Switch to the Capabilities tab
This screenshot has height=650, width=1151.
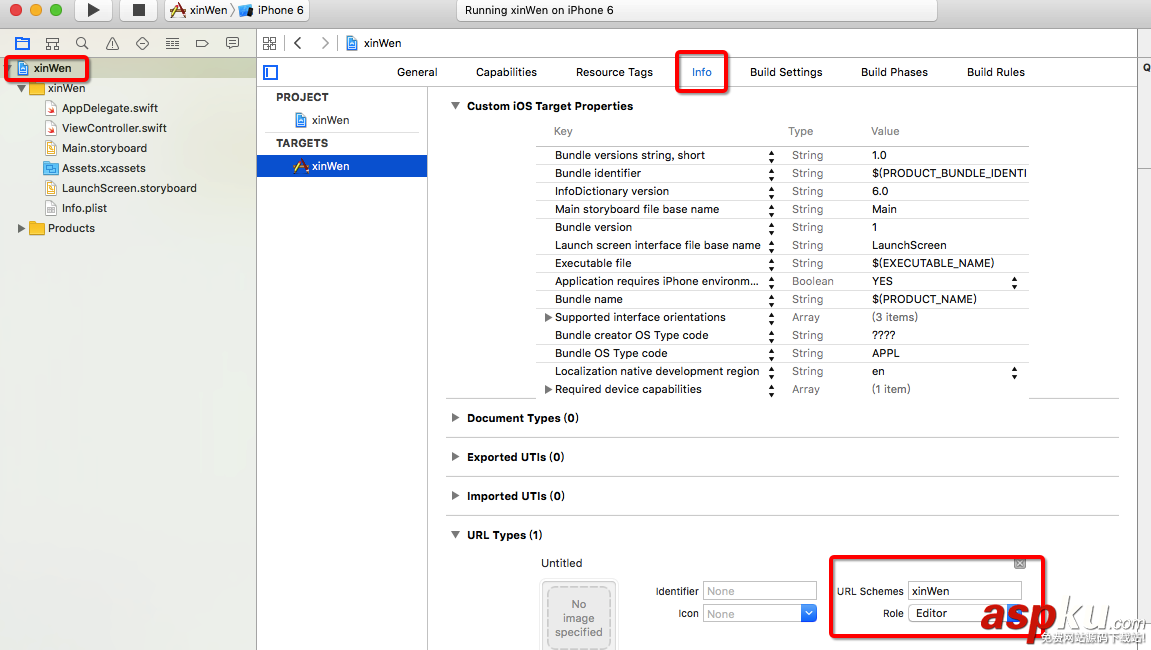[x=506, y=72]
